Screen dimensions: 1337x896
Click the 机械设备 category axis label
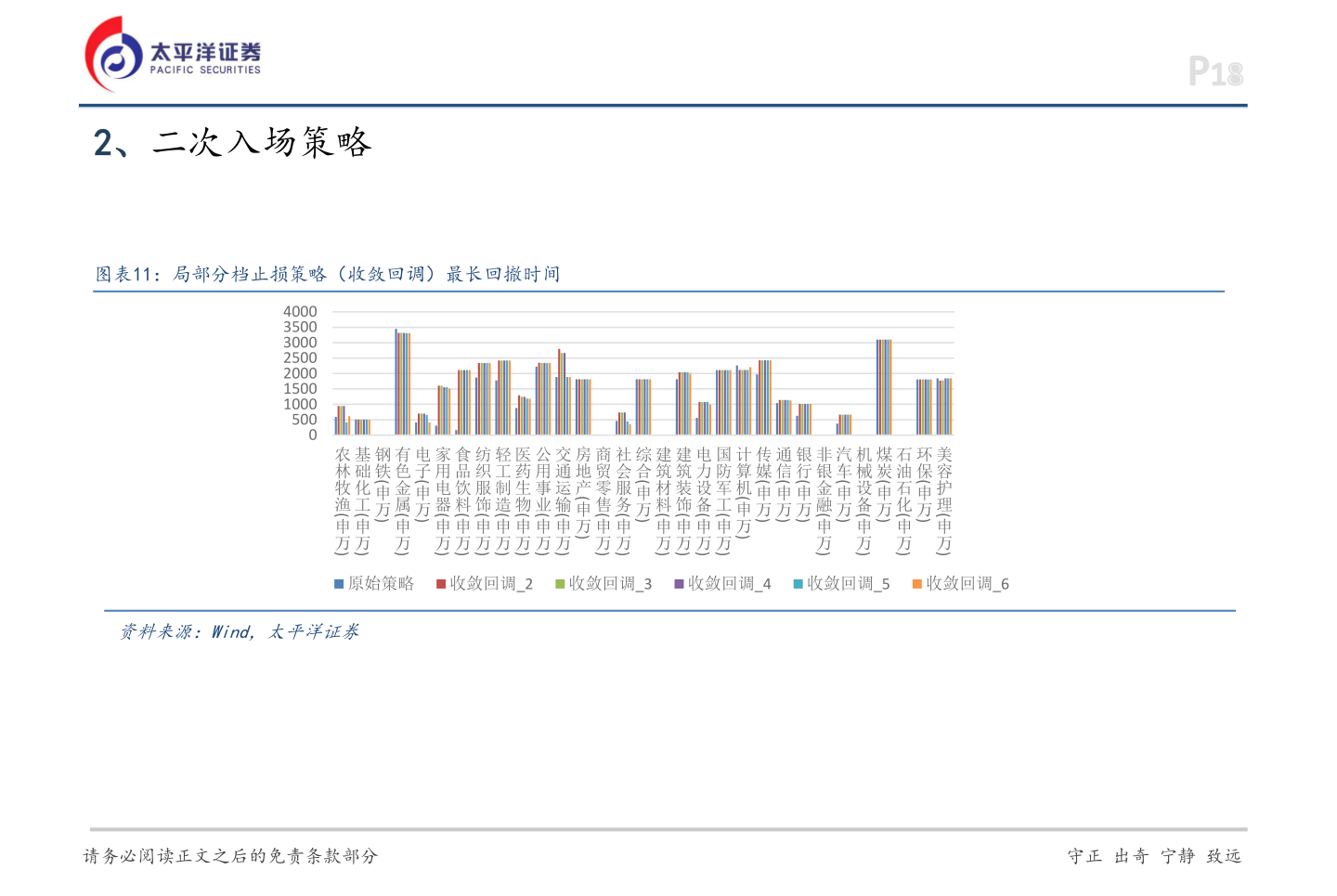[864, 500]
